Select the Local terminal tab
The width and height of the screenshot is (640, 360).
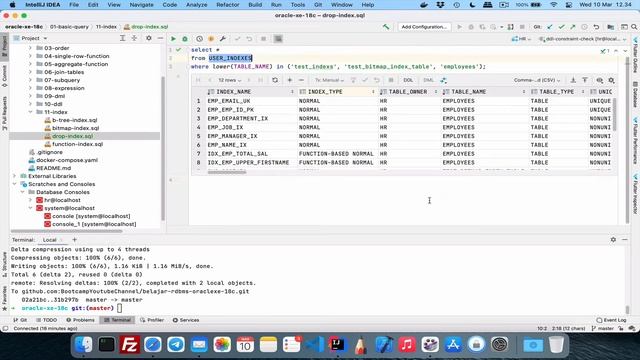(x=49, y=240)
